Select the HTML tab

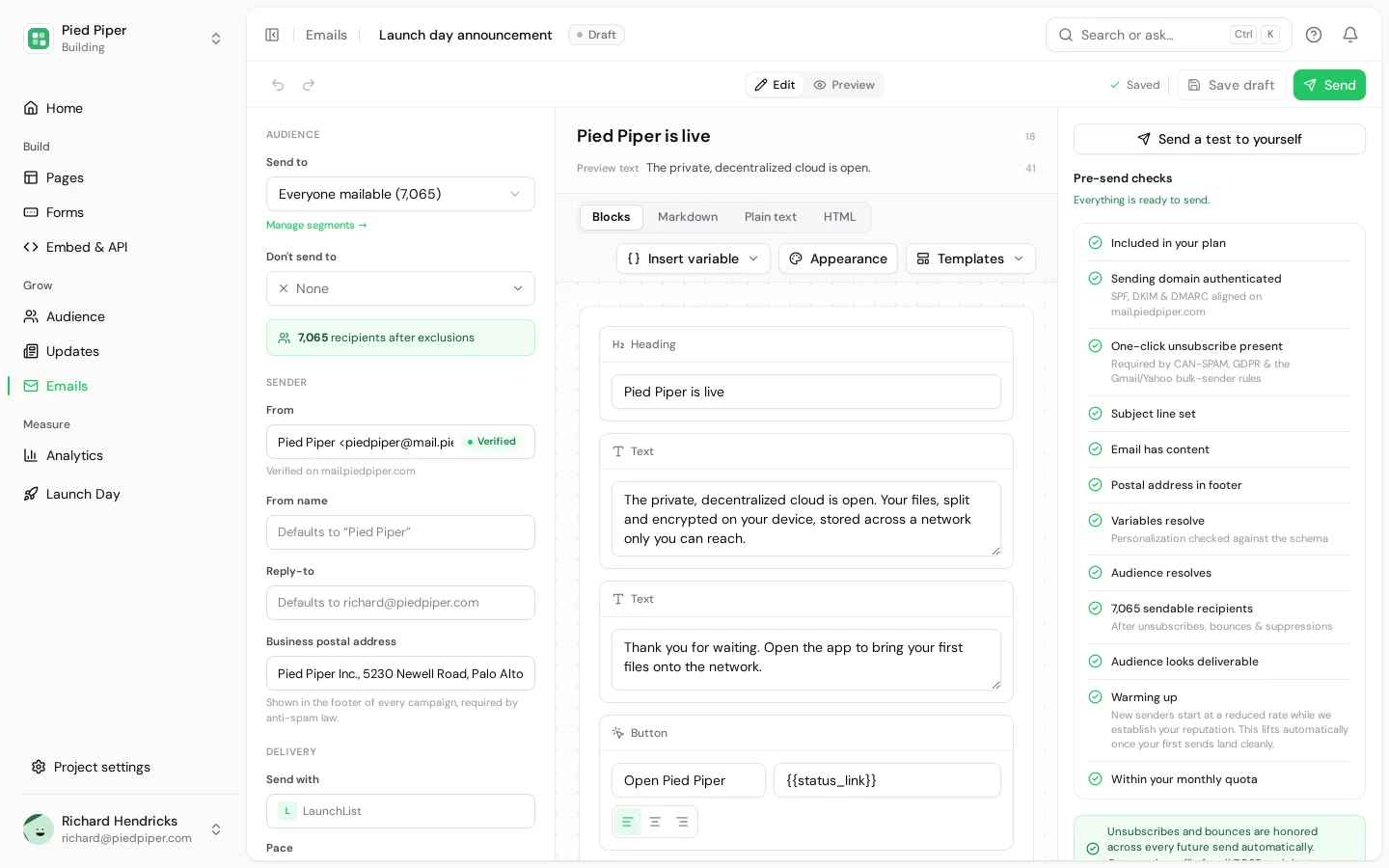(840, 217)
